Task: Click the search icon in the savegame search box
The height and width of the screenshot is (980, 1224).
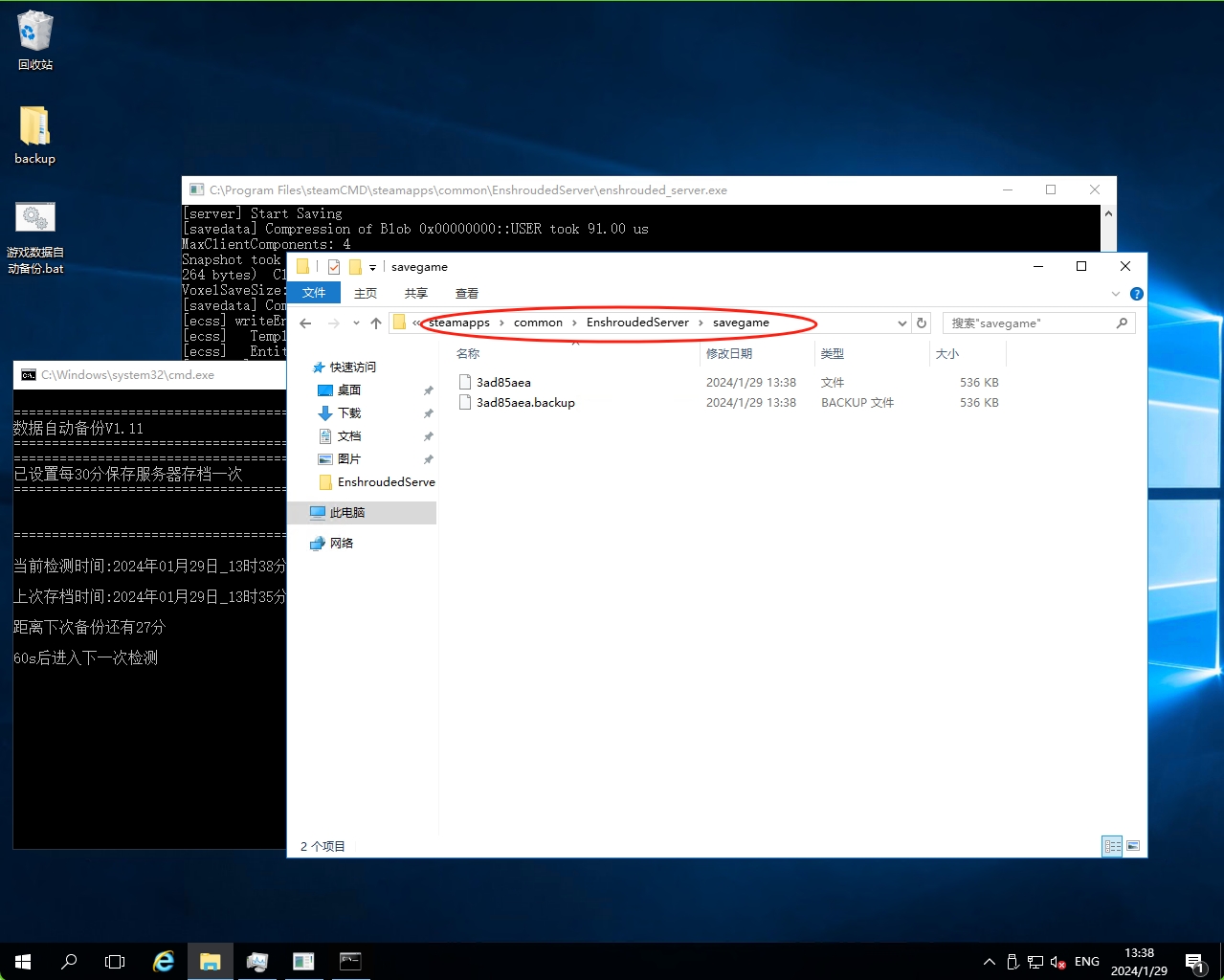Action: point(1122,323)
